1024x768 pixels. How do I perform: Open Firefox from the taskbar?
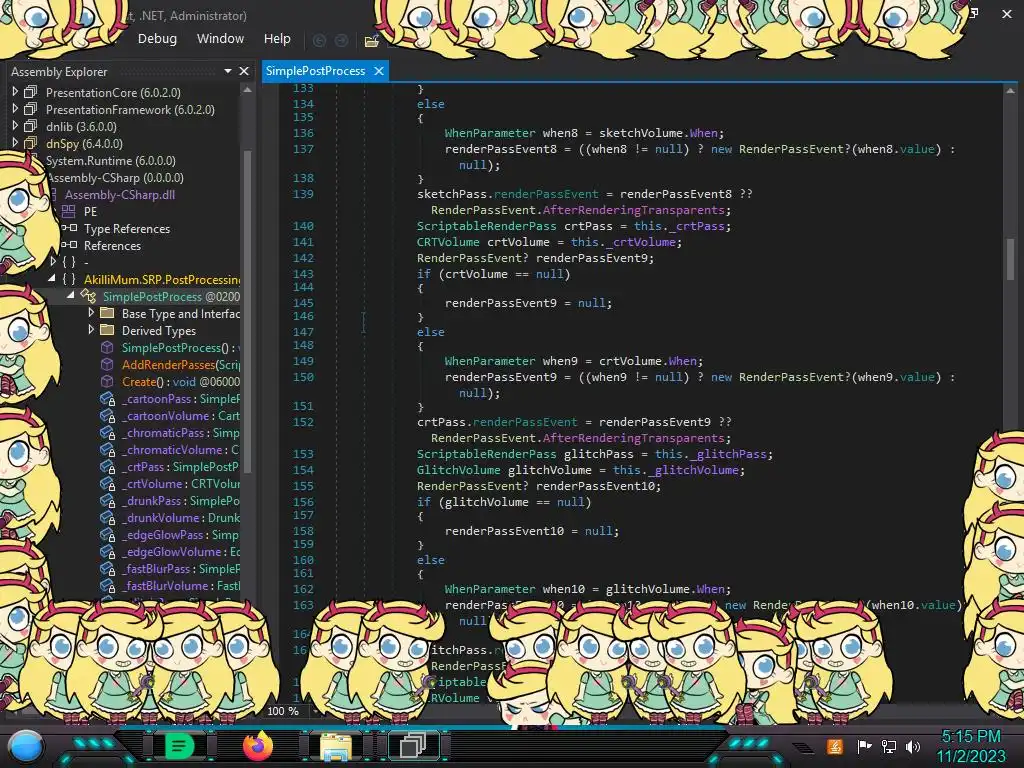[258, 746]
